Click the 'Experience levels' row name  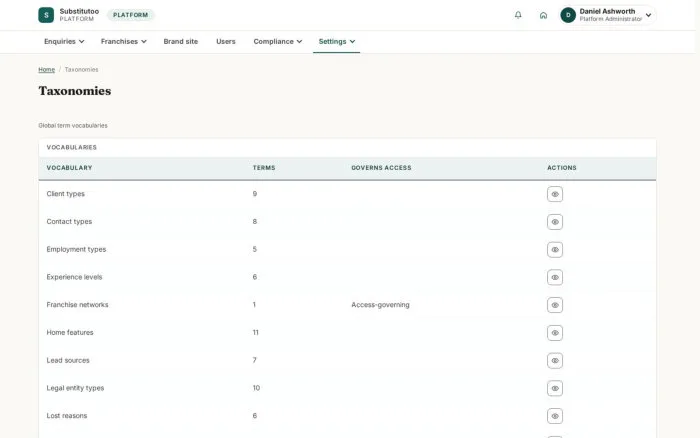(74, 277)
